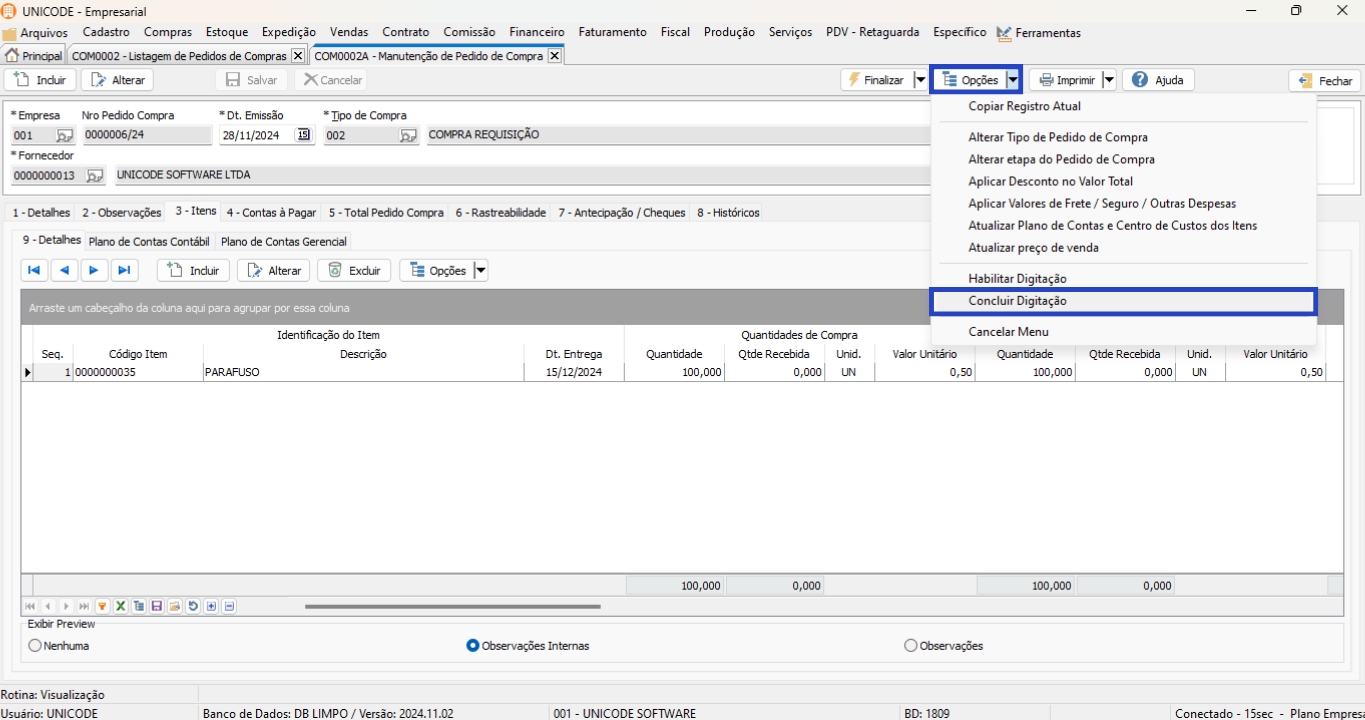Expand the Imprimir dropdown arrow
Viewport: 1365px width, 720px height.
[x=1108, y=80]
